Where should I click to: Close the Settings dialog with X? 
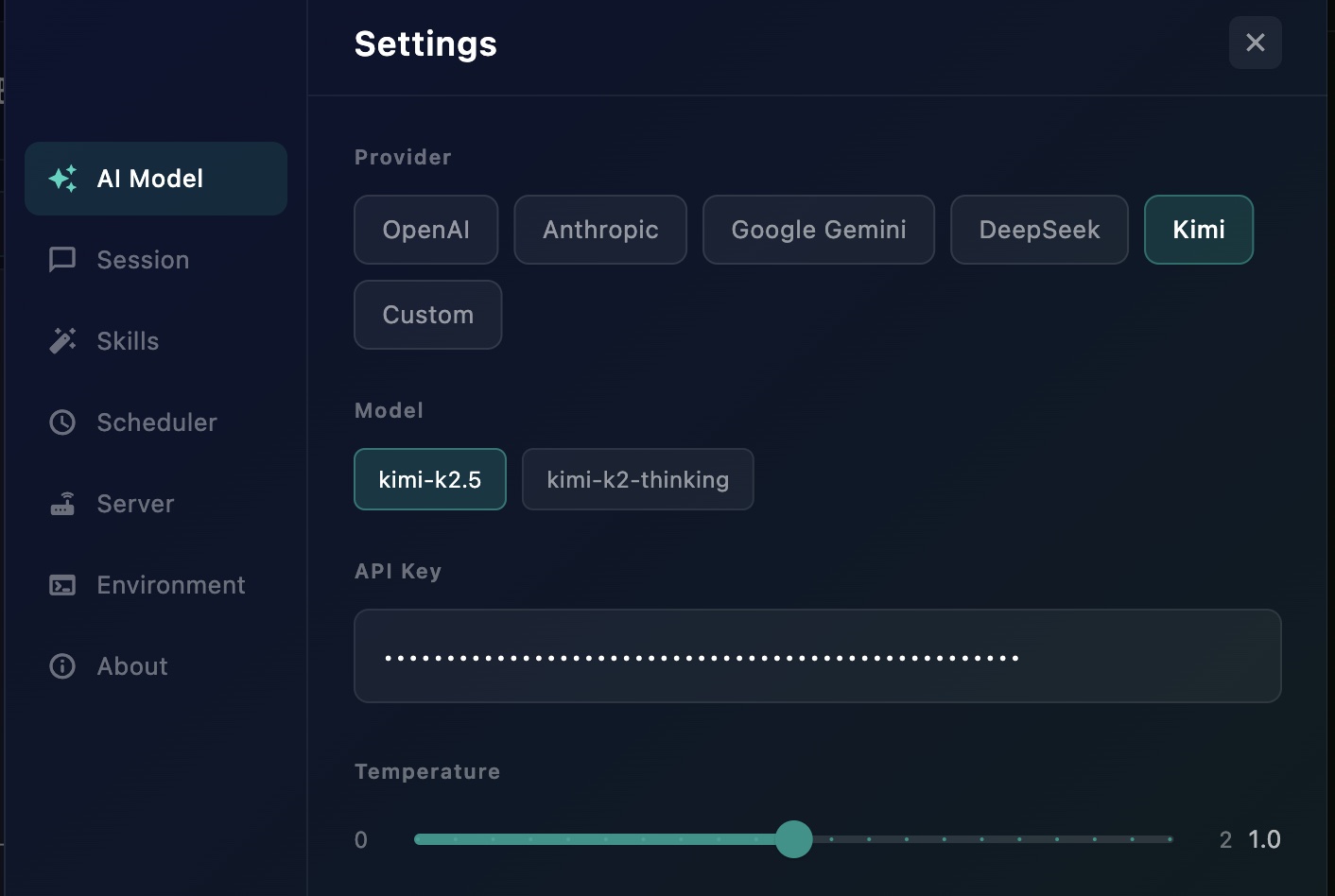[1255, 43]
